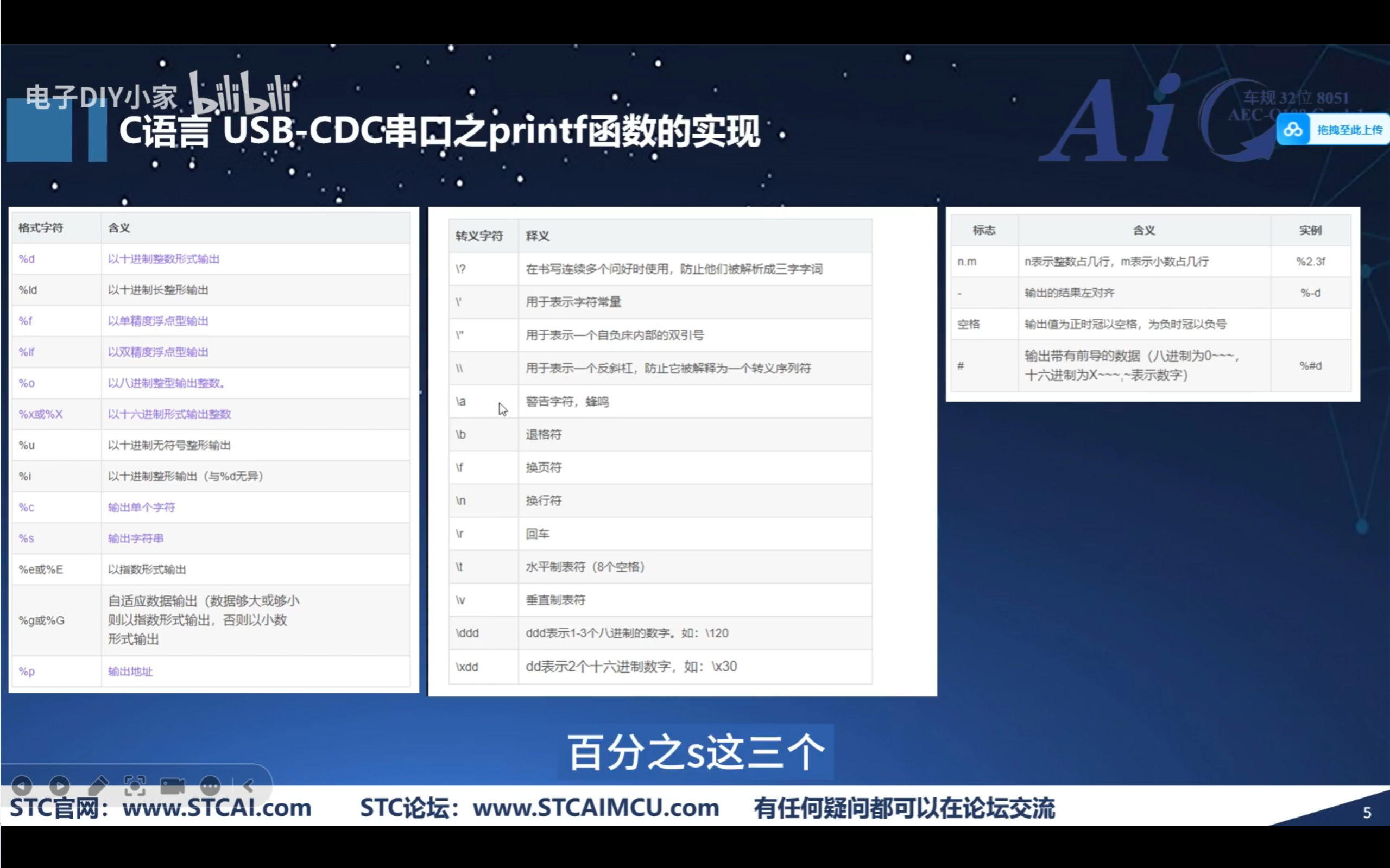The height and width of the screenshot is (868, 1390).
Task: Click 以十进制整数形式输出 description
Action: [163, 259]
